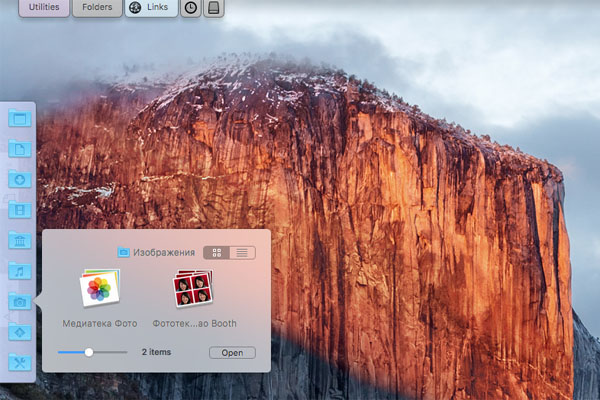Screen dimensions: 600x400
Task: Open the Music folder in the sidebar
Action: coord(19,270)
